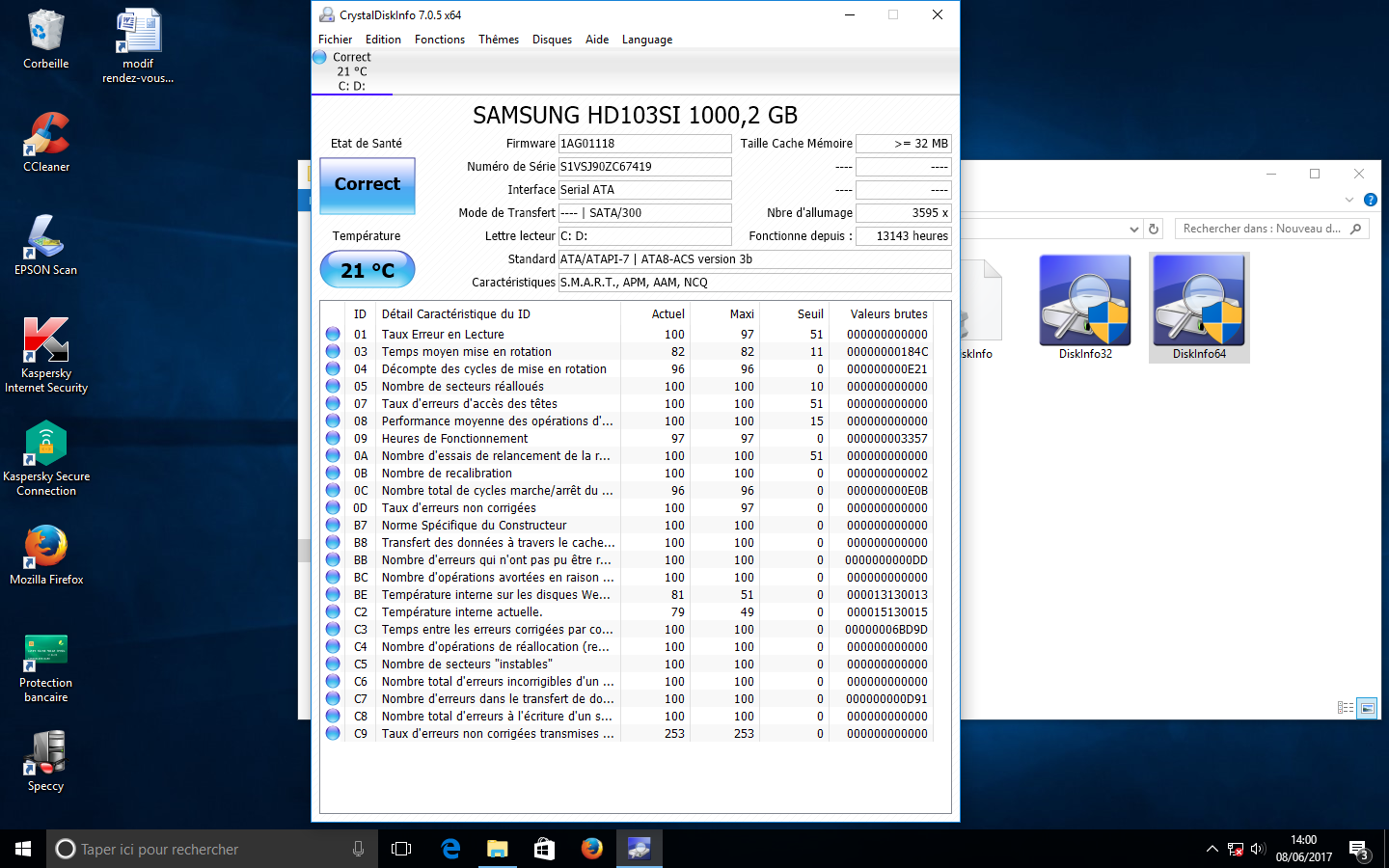Select the Kaspersky Secure Connection shortcut

[46, 458]
